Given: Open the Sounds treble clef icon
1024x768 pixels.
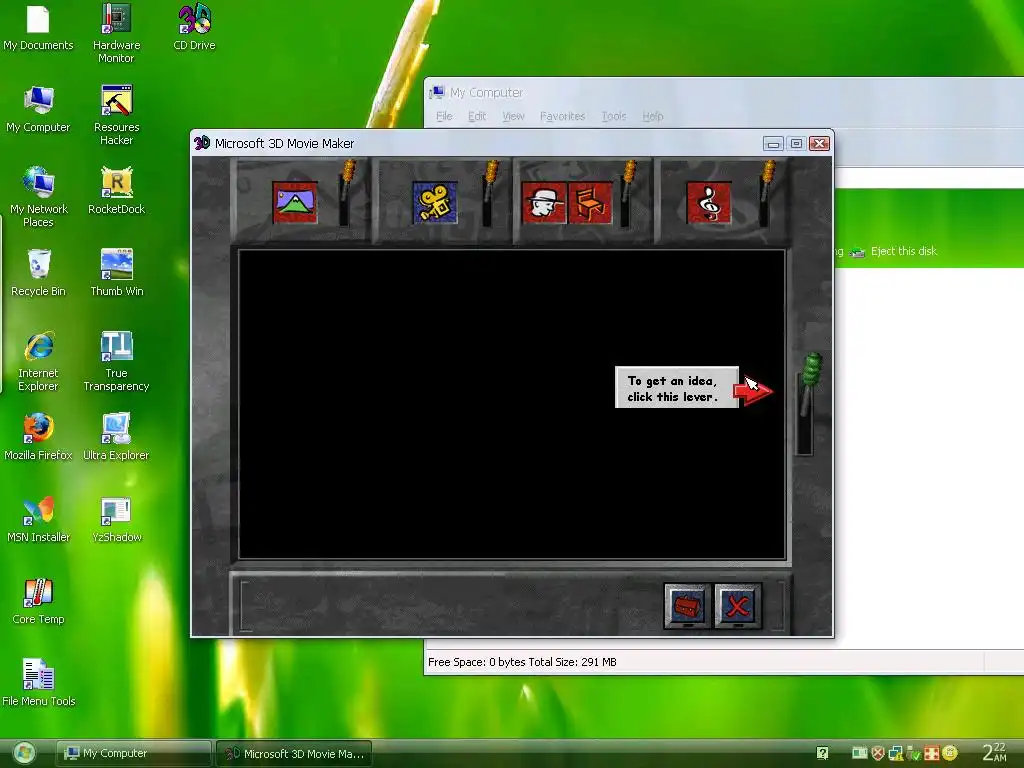Looking at the screenshot, I should 709,202.
